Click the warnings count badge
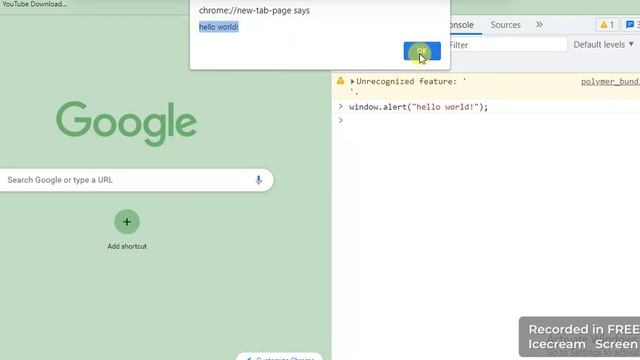 (x=607, y=25)
